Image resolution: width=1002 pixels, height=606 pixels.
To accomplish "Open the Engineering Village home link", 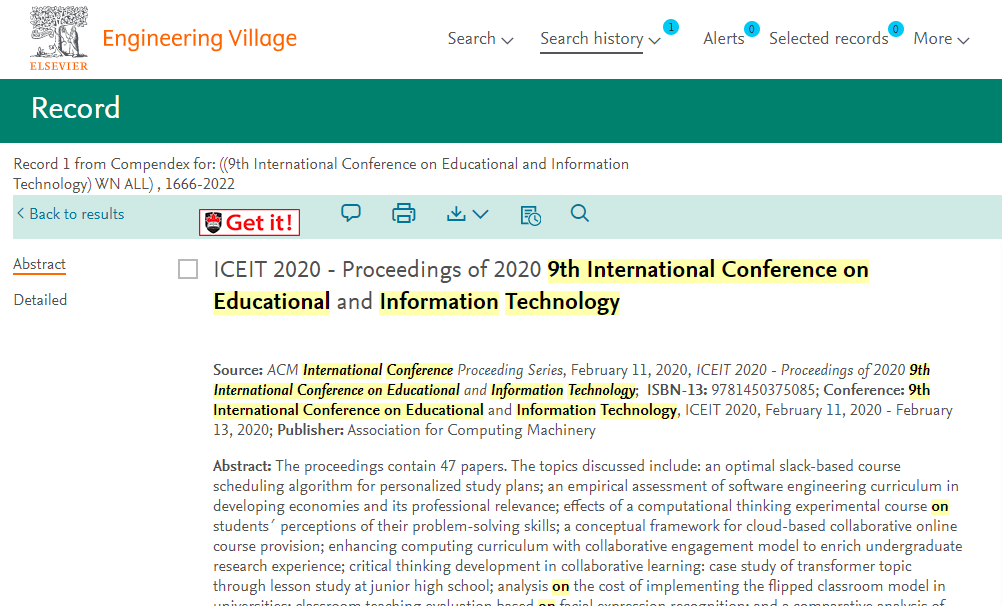I will point(199,38).
